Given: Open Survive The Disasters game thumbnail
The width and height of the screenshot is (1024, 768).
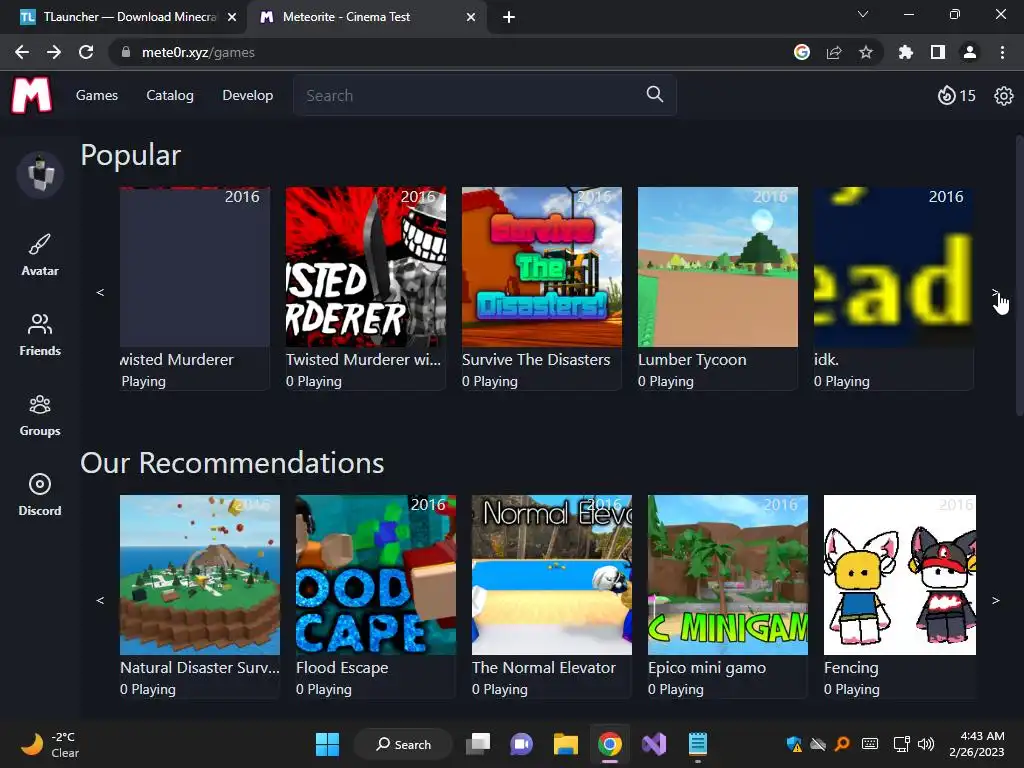Looking at the screenshot, I should tap(542, 267).
